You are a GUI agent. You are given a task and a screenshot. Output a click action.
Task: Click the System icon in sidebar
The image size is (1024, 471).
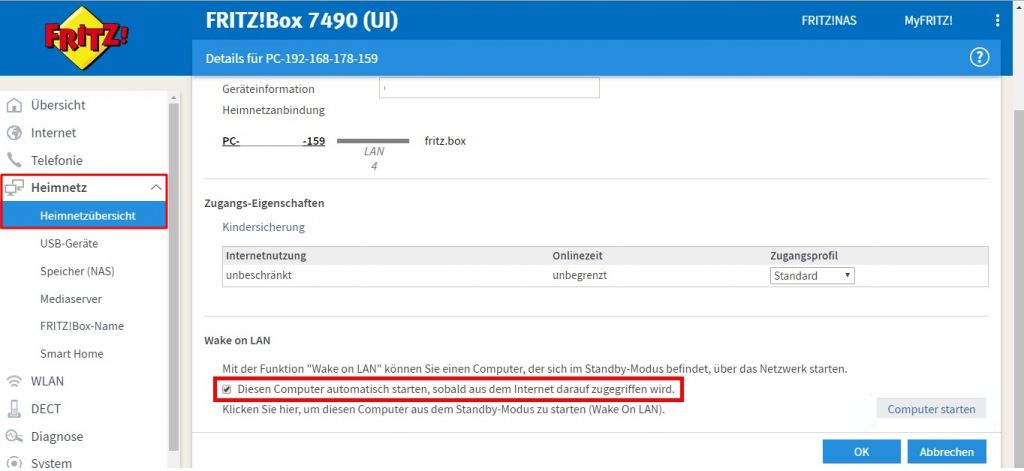[14, 463]
